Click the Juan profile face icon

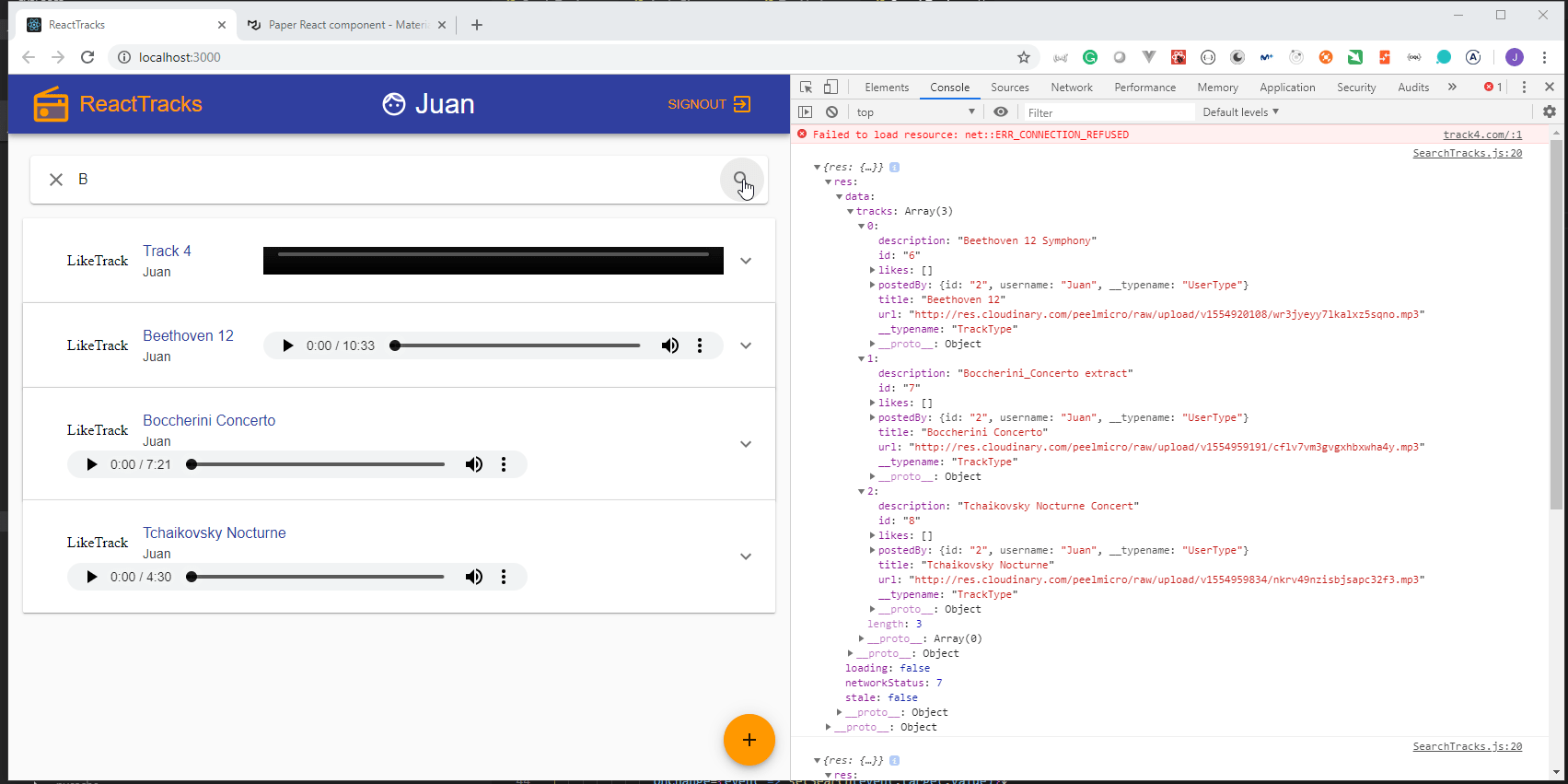coord(394,104)
